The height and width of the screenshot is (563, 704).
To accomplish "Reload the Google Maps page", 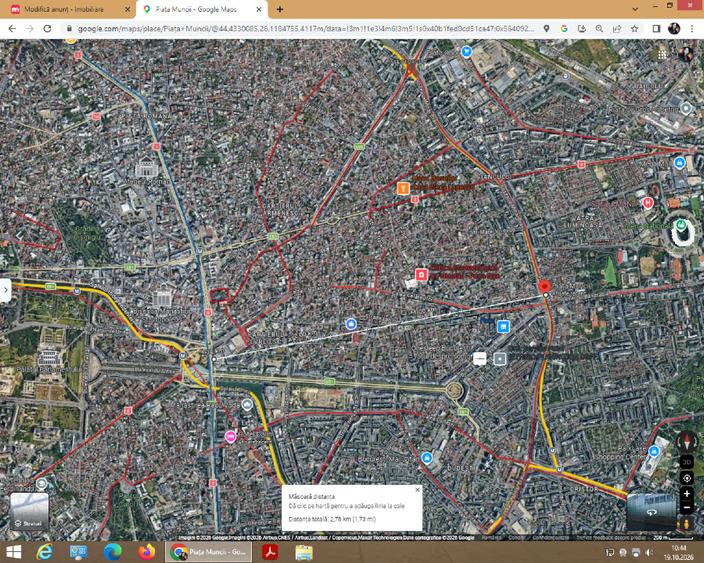I will click(47, 29).
